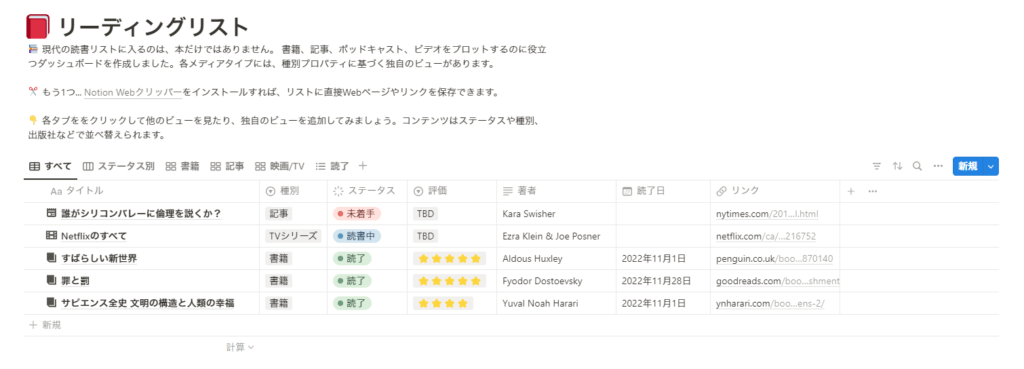Open the database search magnifier icon
Viewport: 1024px width, 369px height.
918,167
